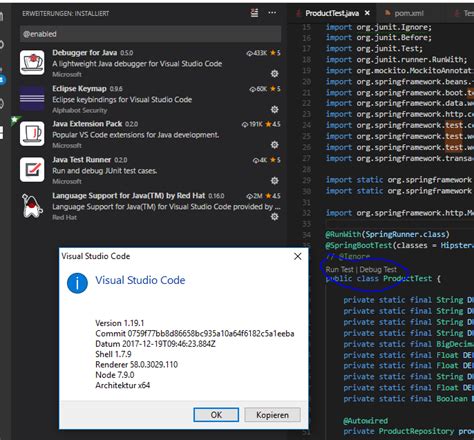Open gear menu for Debugger for Java
474x440 pixels.
[274, 73]
